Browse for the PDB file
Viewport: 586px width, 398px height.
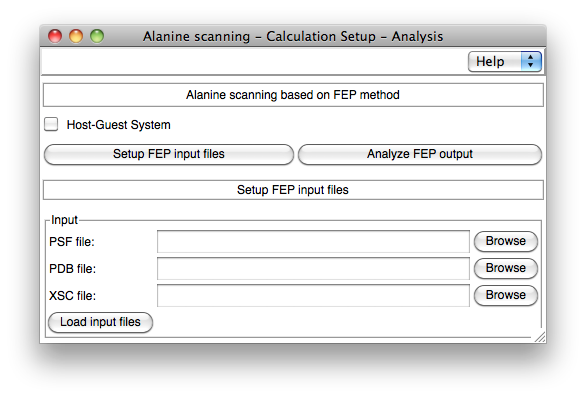click(506, 268)
